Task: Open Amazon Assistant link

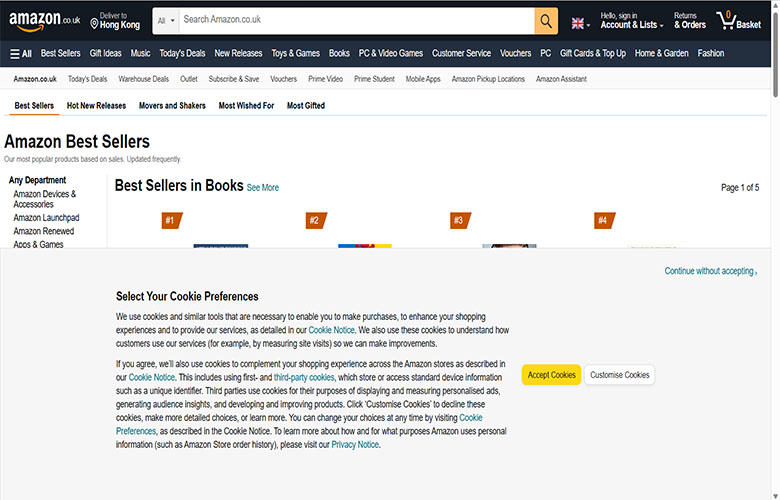Action: pos(561,79)
